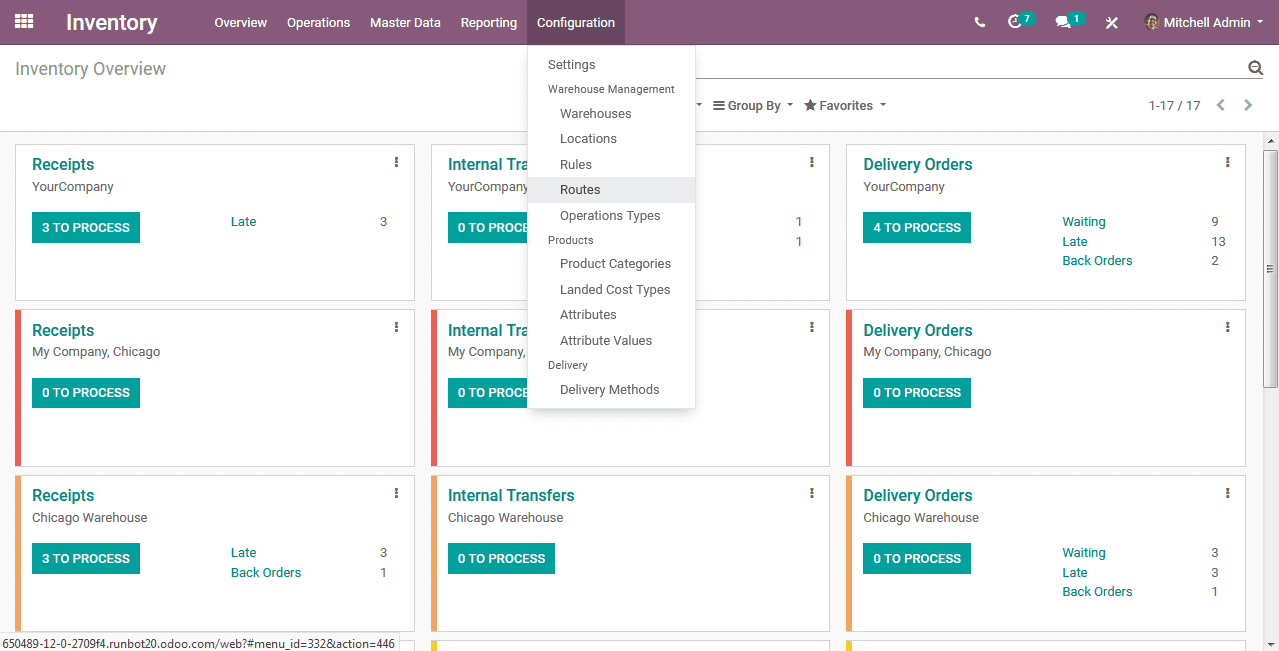Select Warehouses in the Configuration menu
Viewport: 1279px width, 651px height.
[611, 113]
